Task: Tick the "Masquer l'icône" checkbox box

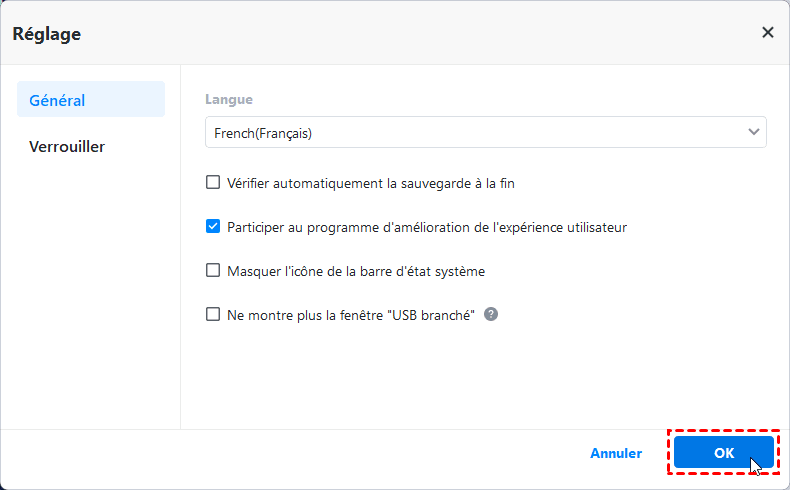Action: (213, 270)
